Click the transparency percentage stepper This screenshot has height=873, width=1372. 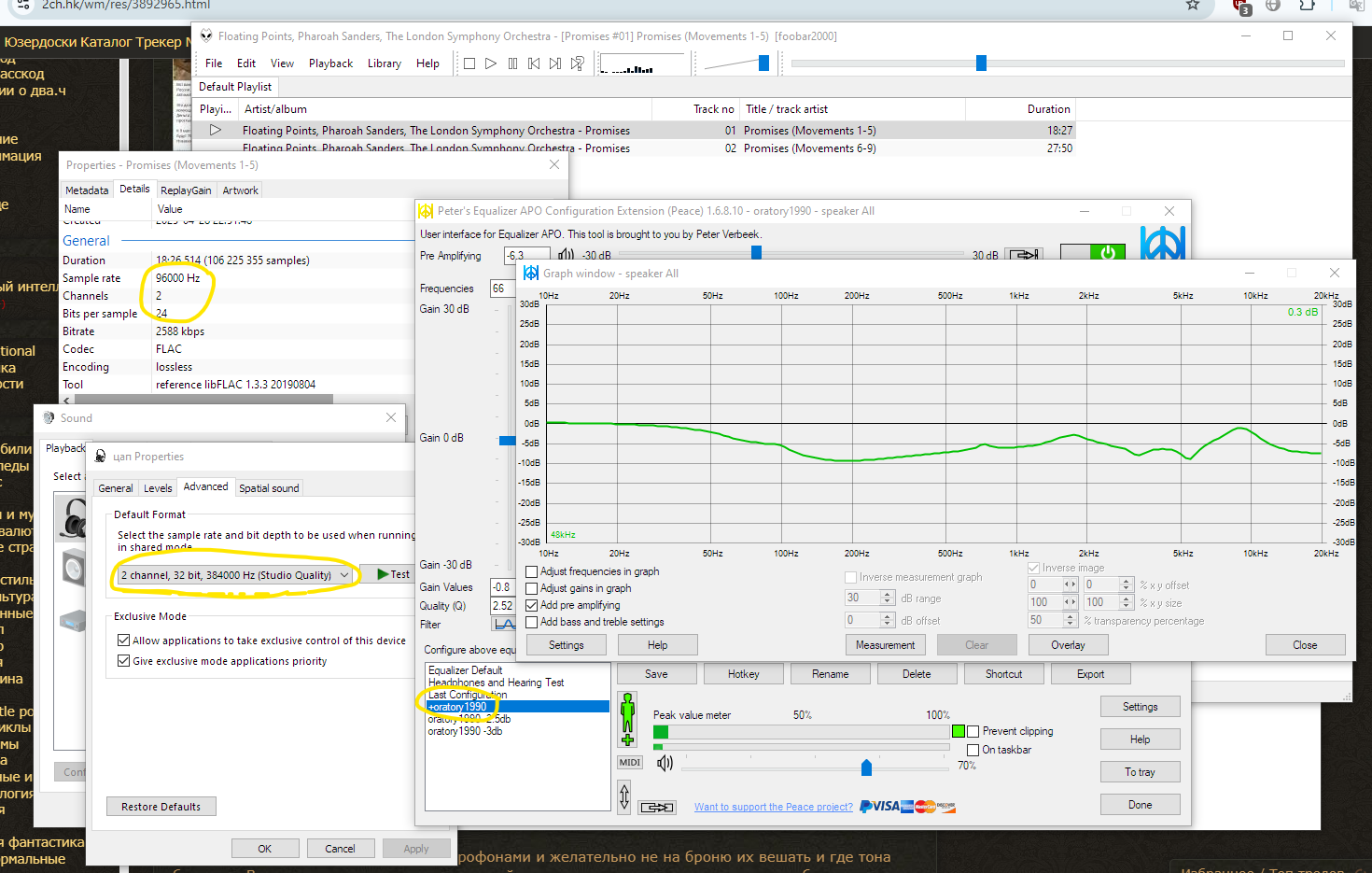[x=1071, y=620]
